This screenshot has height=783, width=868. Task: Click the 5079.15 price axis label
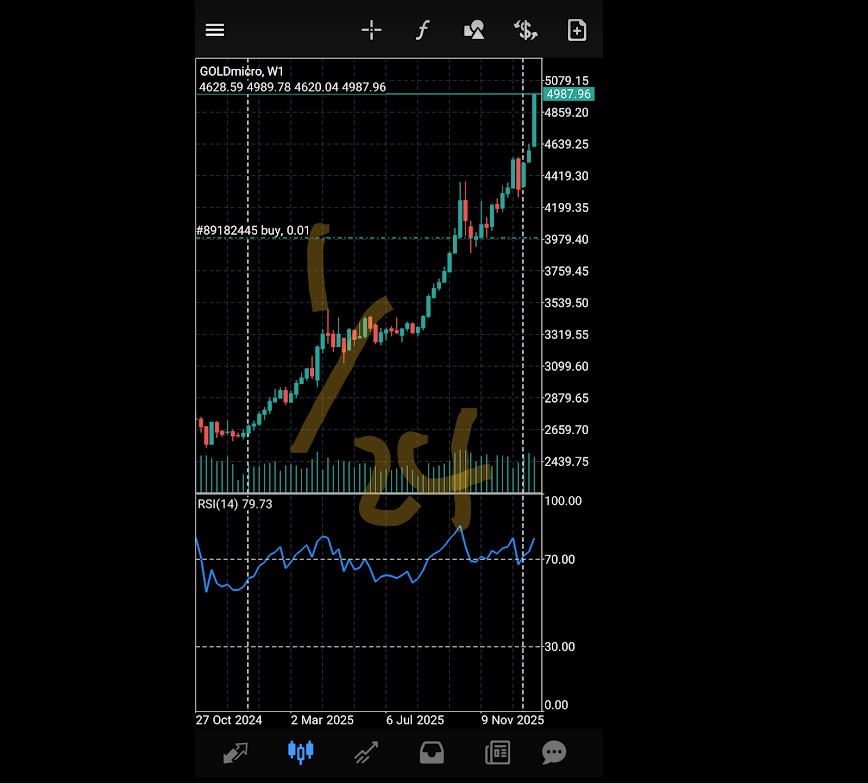point(566,80)
